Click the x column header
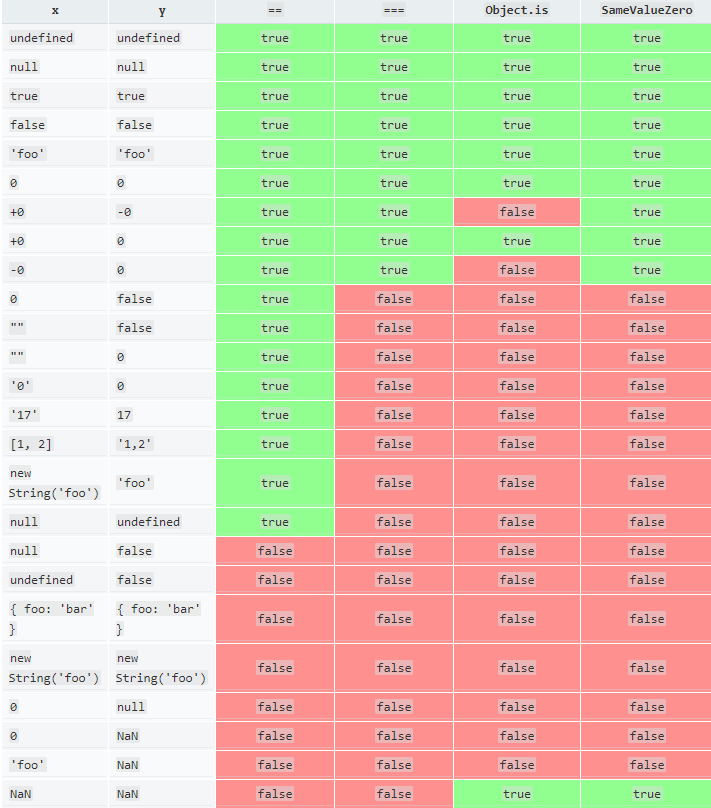711x808 pixels. (55, 11)
